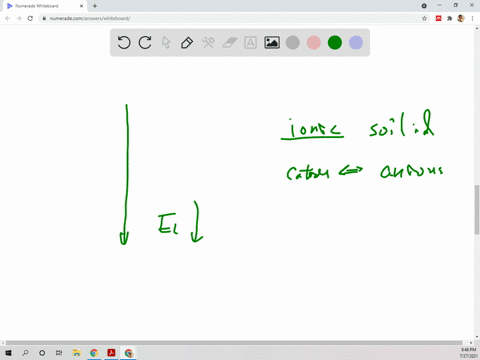The height and width of the screenshot is (360, 480).
Task: Close the Numerade Whiteboard tab
Action: [81, 6]
